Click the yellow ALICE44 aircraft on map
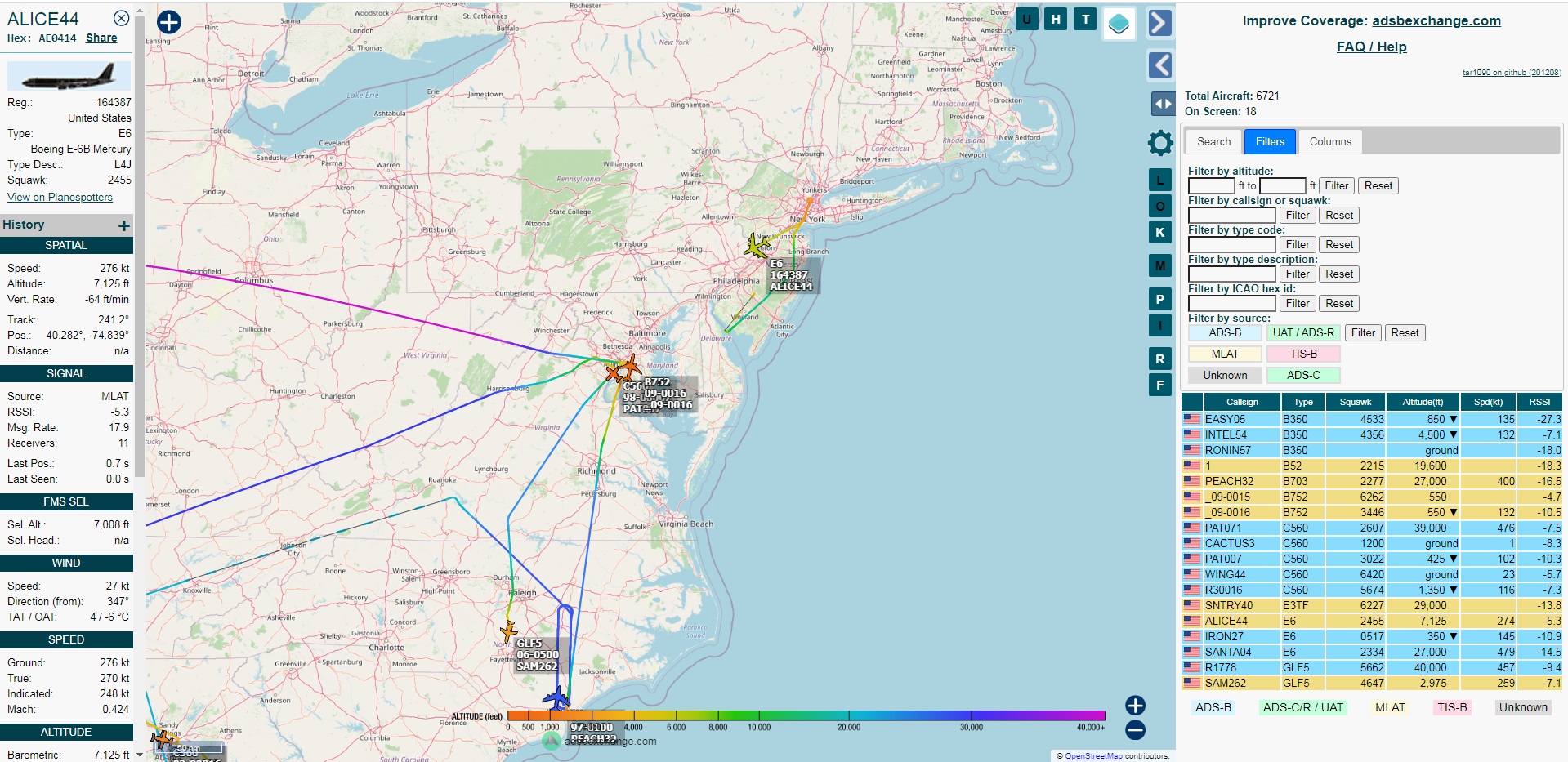The width and height of the screenshot is (1568, 762). pos(757,246)
